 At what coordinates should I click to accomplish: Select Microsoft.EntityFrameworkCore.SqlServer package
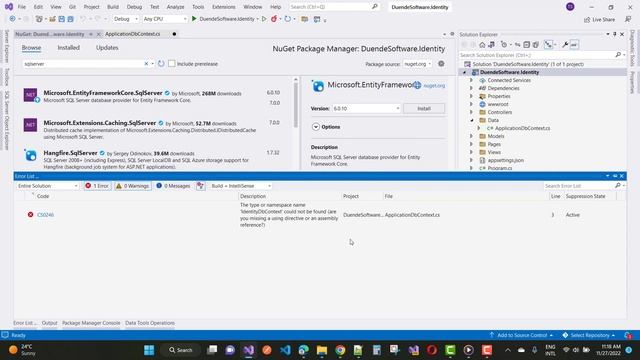click(x=154, y=96)
